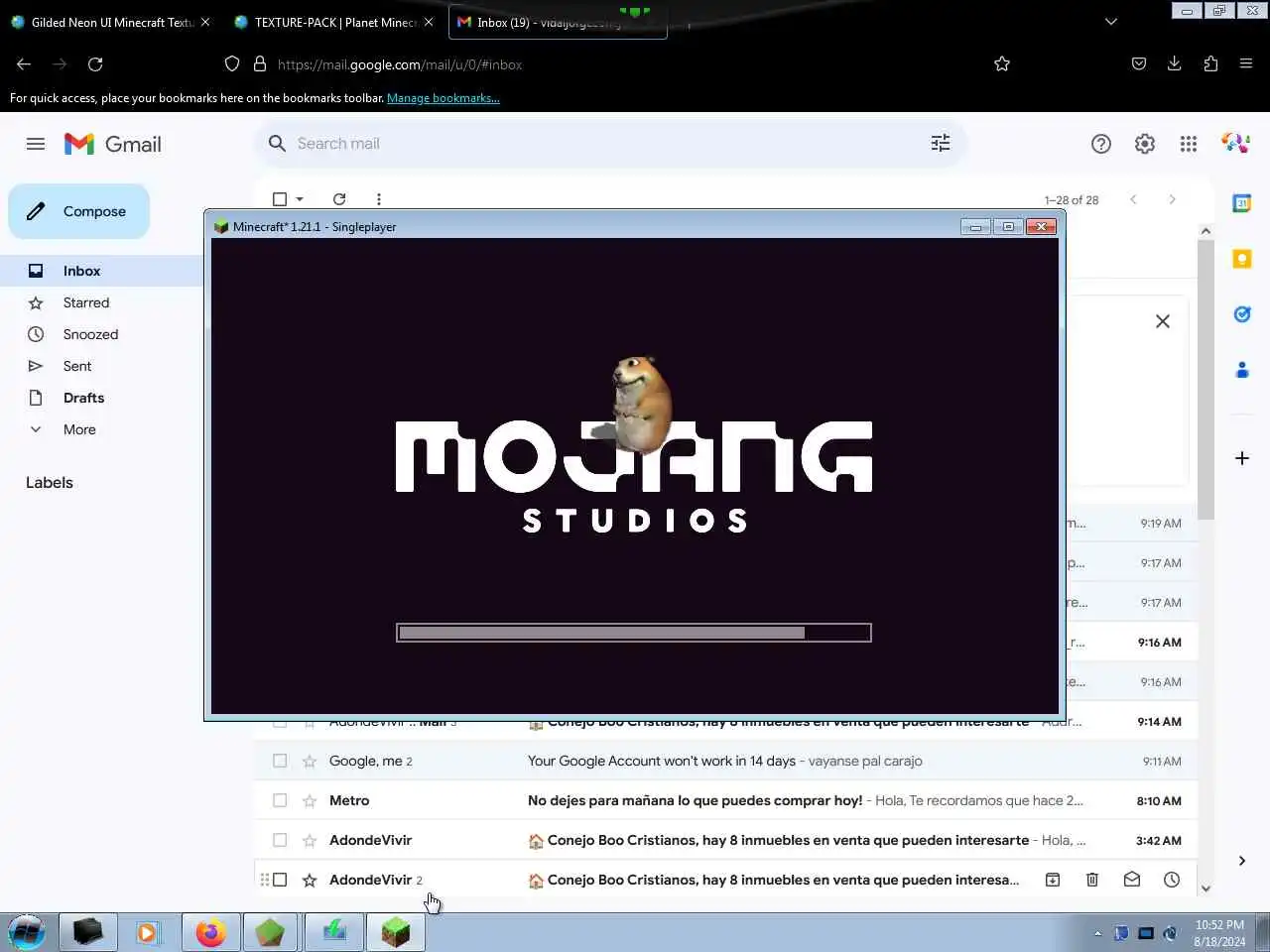1270x952 pixels.
Task: Open Firefox downloads panel
Action: 1175,64
